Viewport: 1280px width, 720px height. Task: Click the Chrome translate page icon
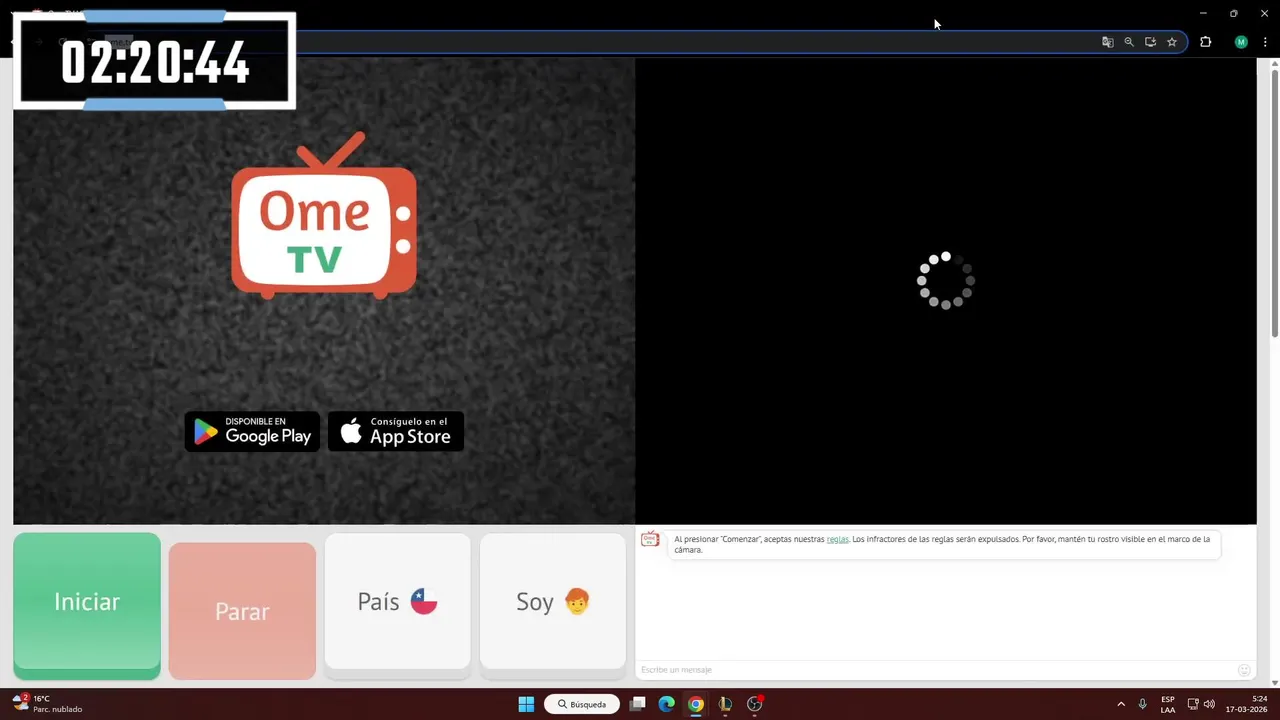coord(1107,42)
